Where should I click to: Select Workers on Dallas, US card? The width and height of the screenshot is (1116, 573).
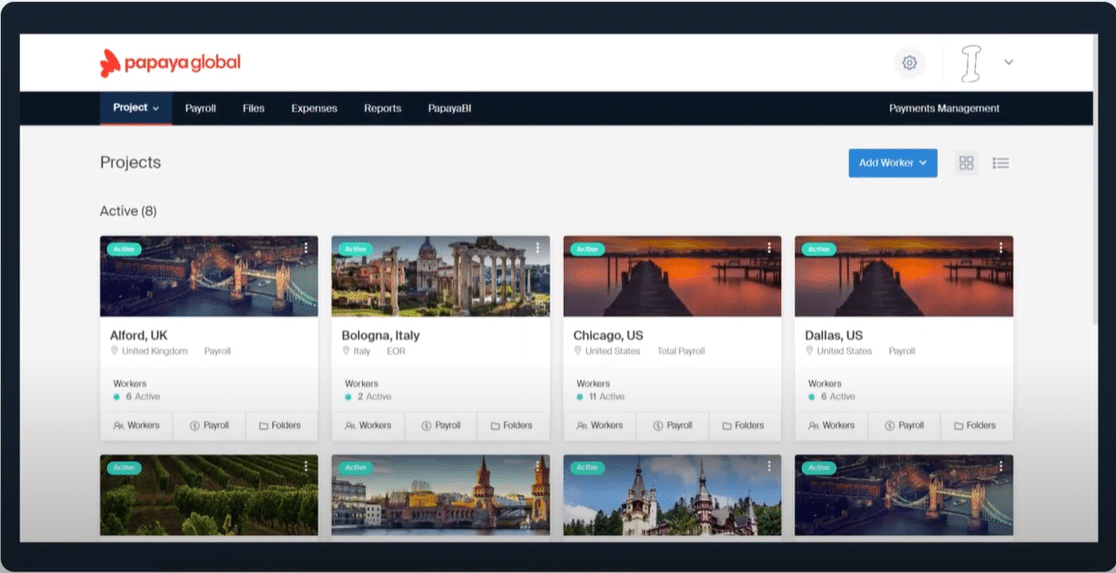(x=831, y=426)
